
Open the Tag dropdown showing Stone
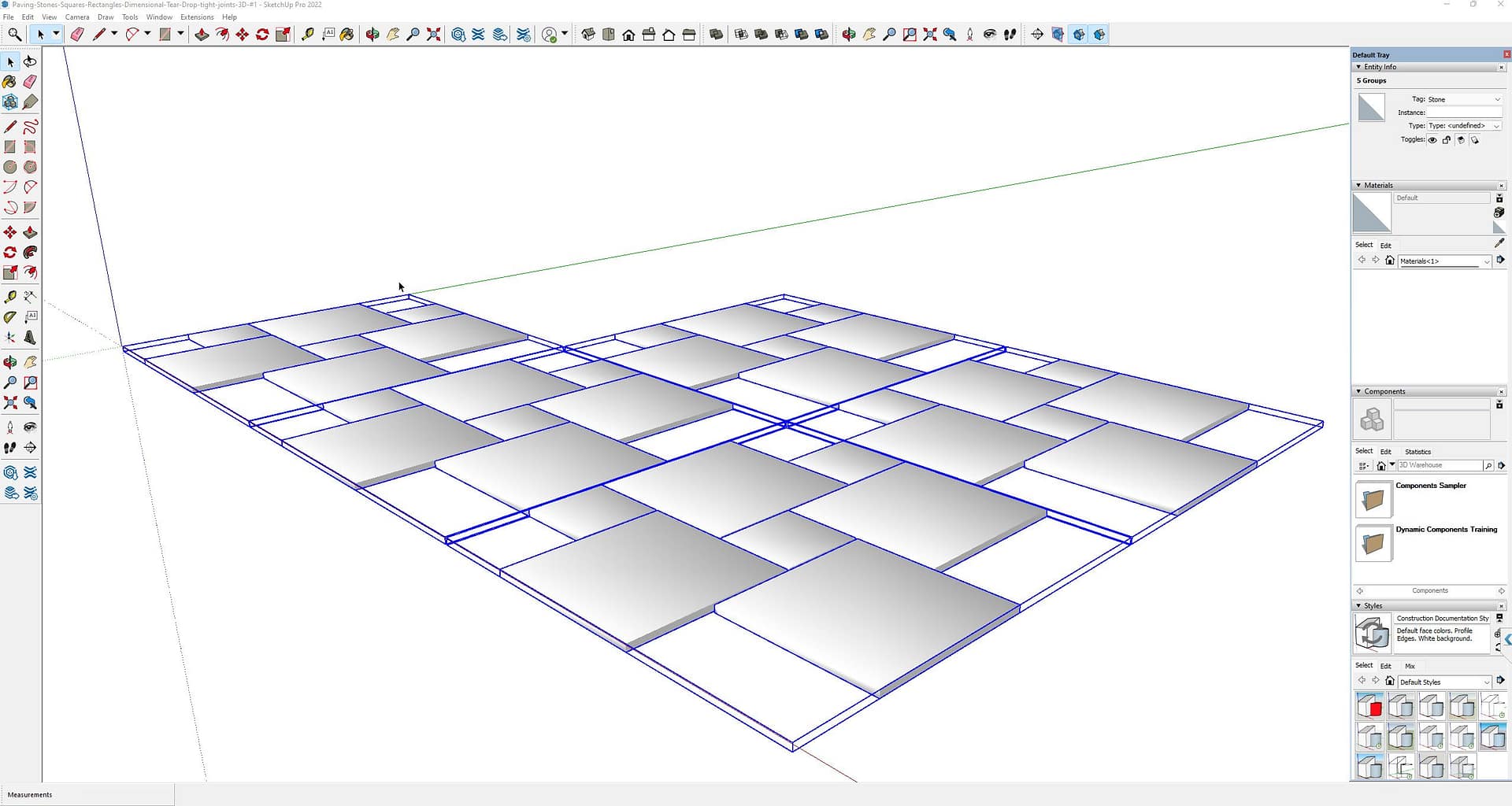[1464, 99]
